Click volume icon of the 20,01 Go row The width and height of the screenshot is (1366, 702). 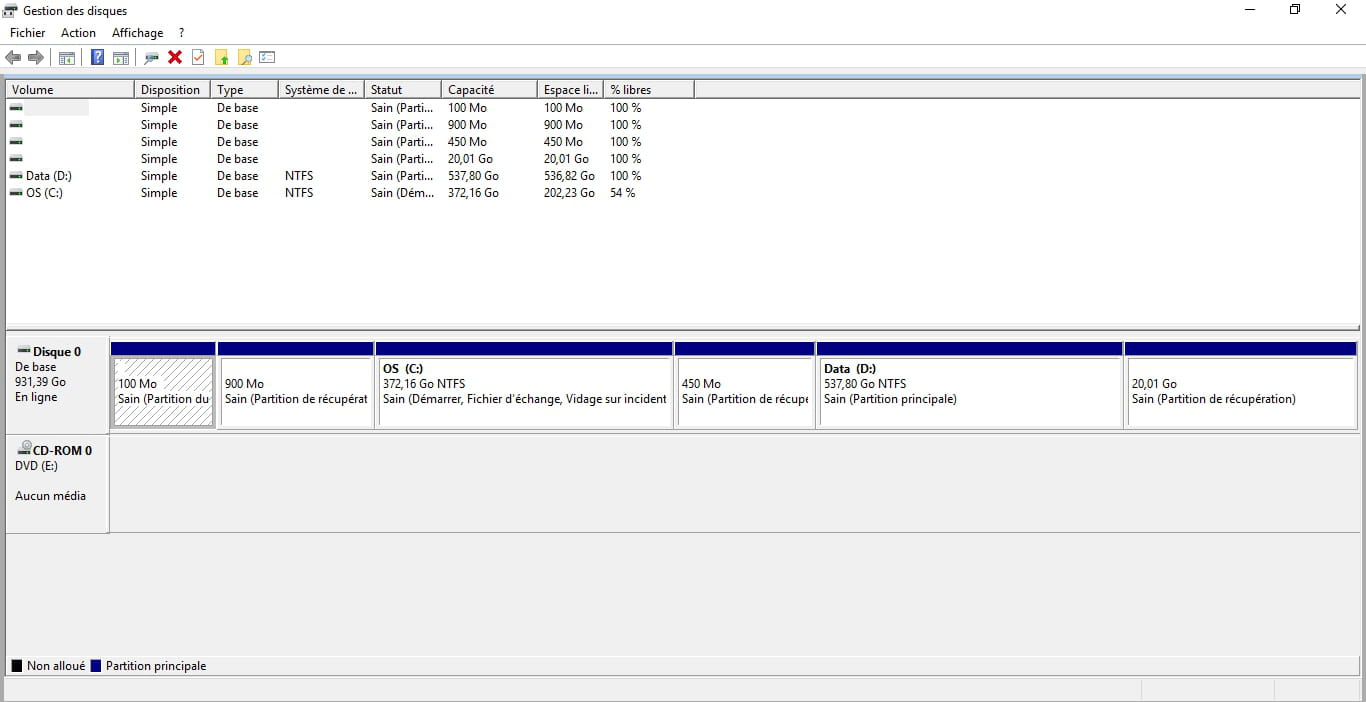pyautogui.click(x=16, y=158)
